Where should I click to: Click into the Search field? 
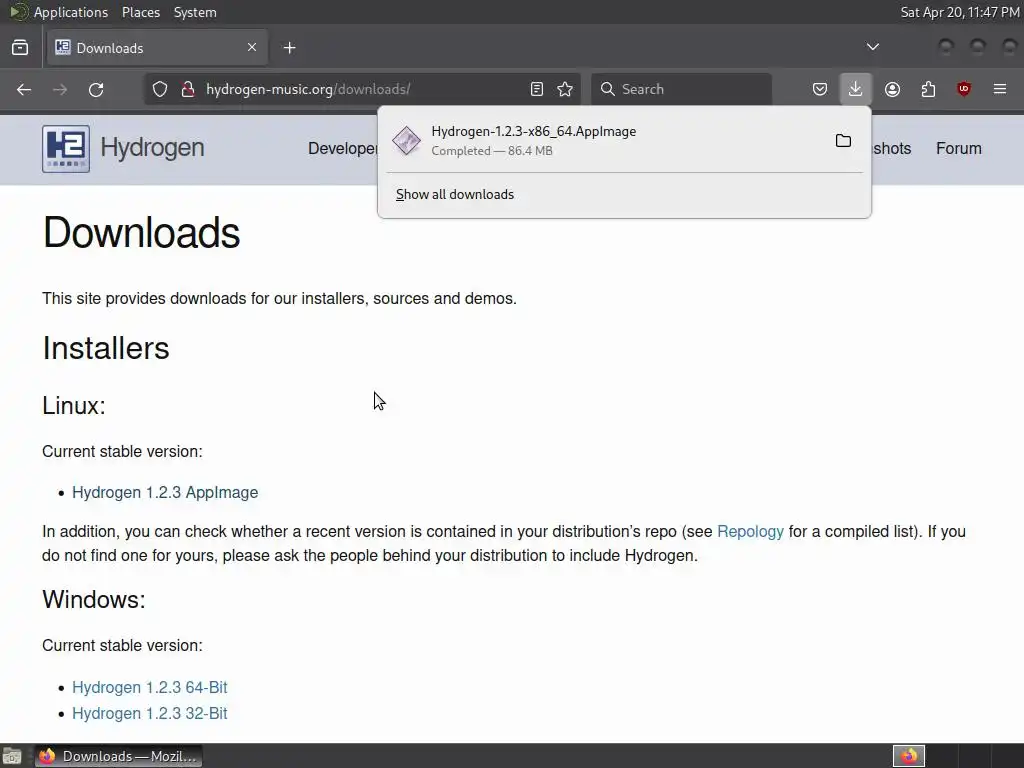coord(681,89)
